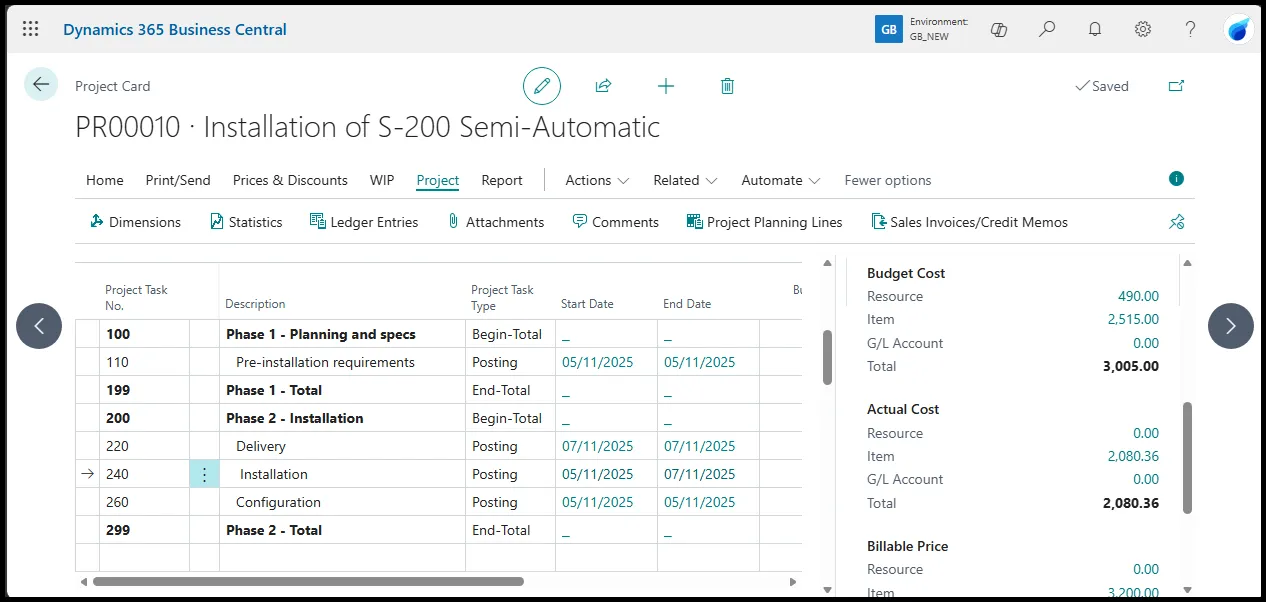Go back with the back arrow
Viewport: 1266px width, 602px height.
(x=41, y=84)
